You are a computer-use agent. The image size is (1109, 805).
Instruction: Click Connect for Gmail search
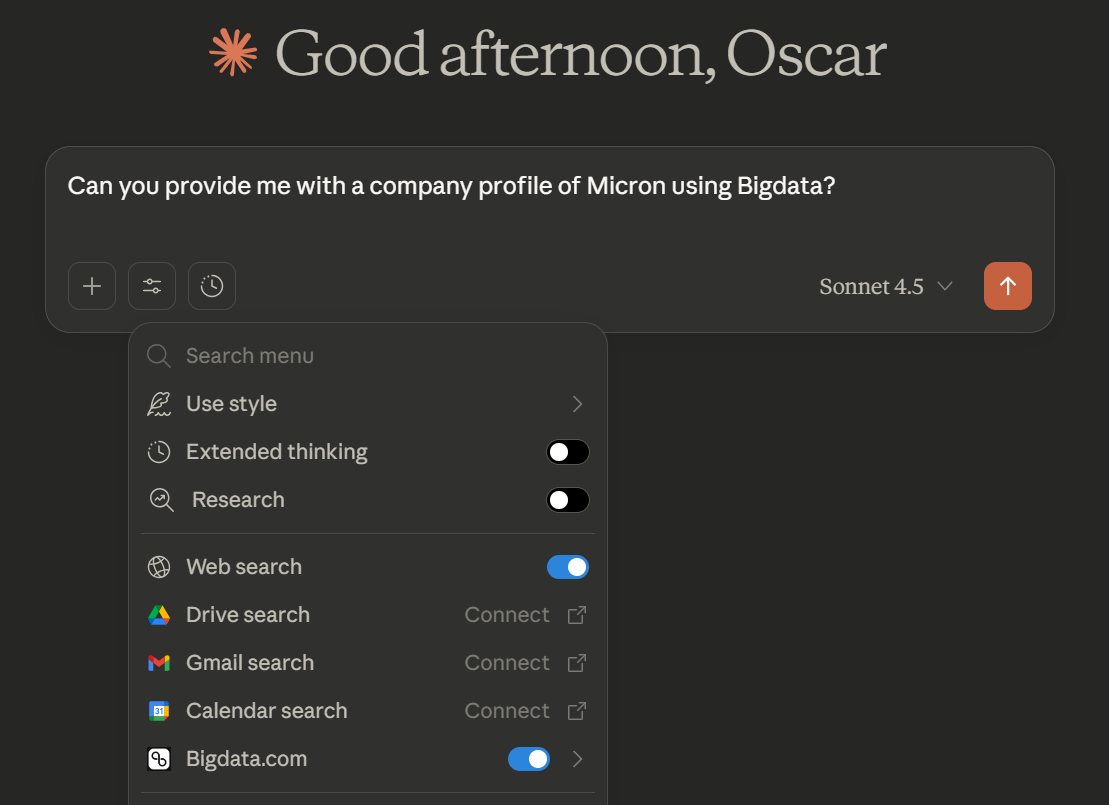coord(507,663)
